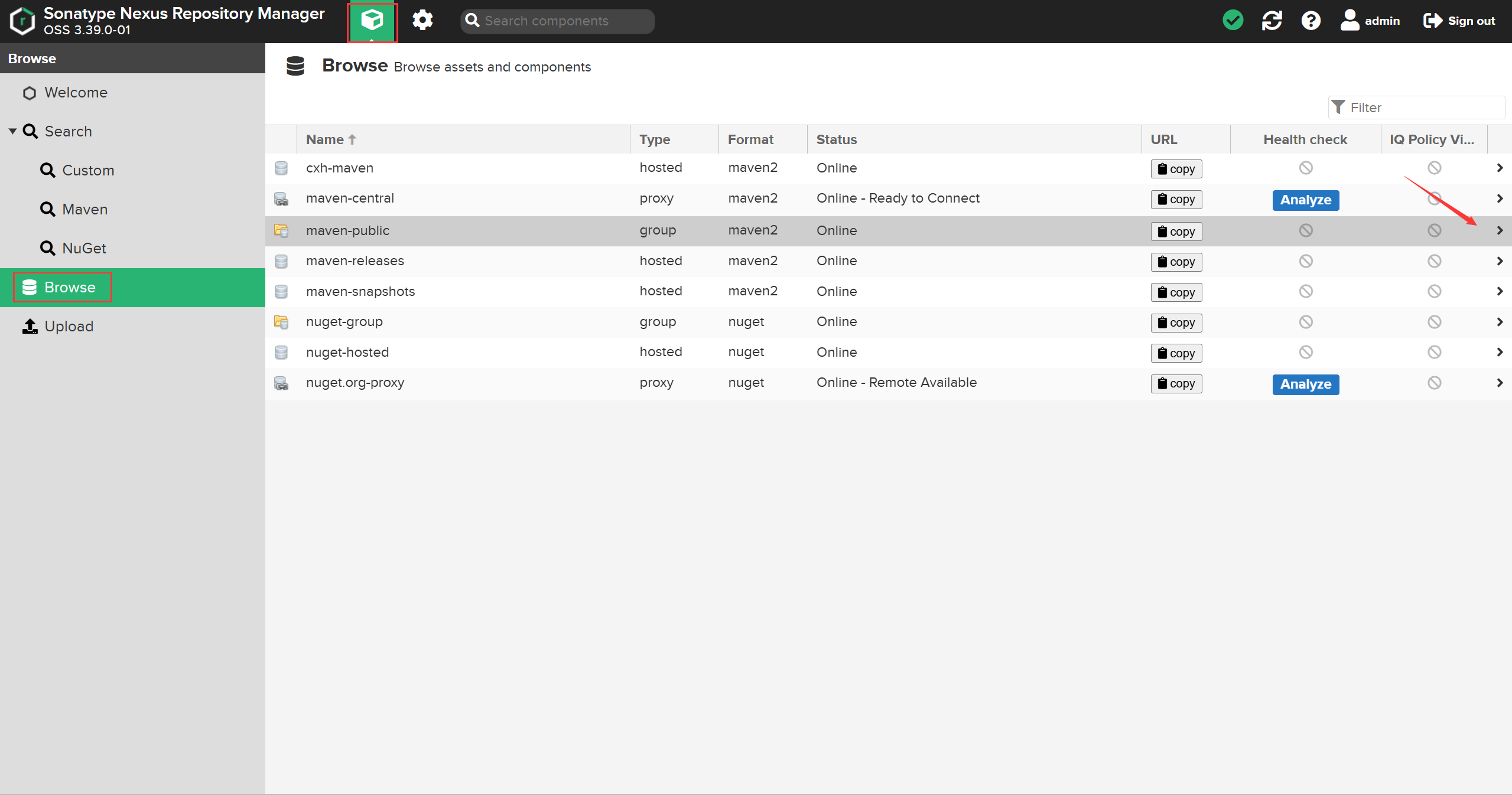Expand the maven-public row chevron
The height and width of the screenshot is (795, 1512).
[1499, 230]
